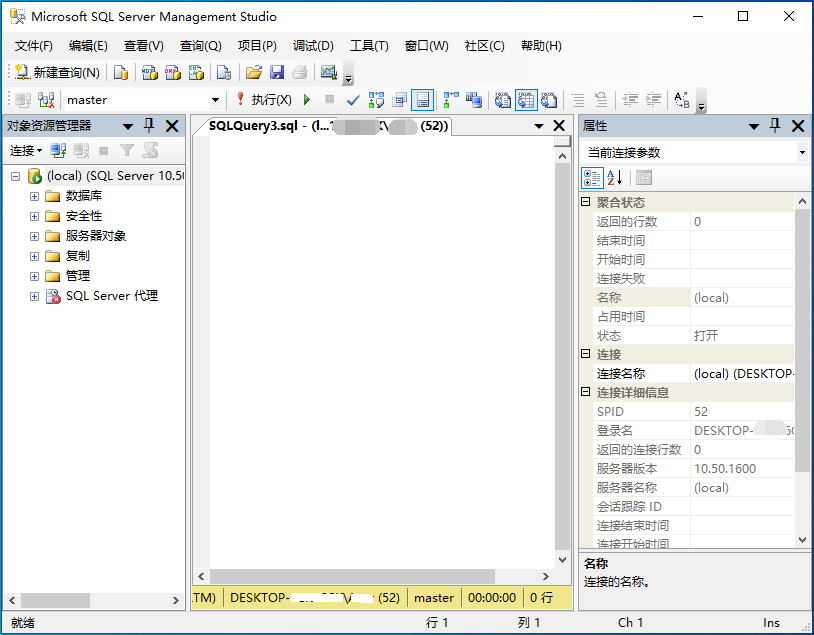
Task: Comment out the selected lines
Action: (578, 100)
